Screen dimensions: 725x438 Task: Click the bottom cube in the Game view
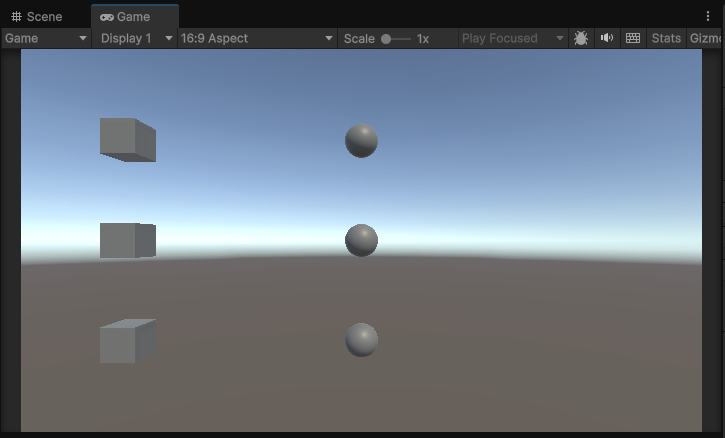[x=127, y=342]
